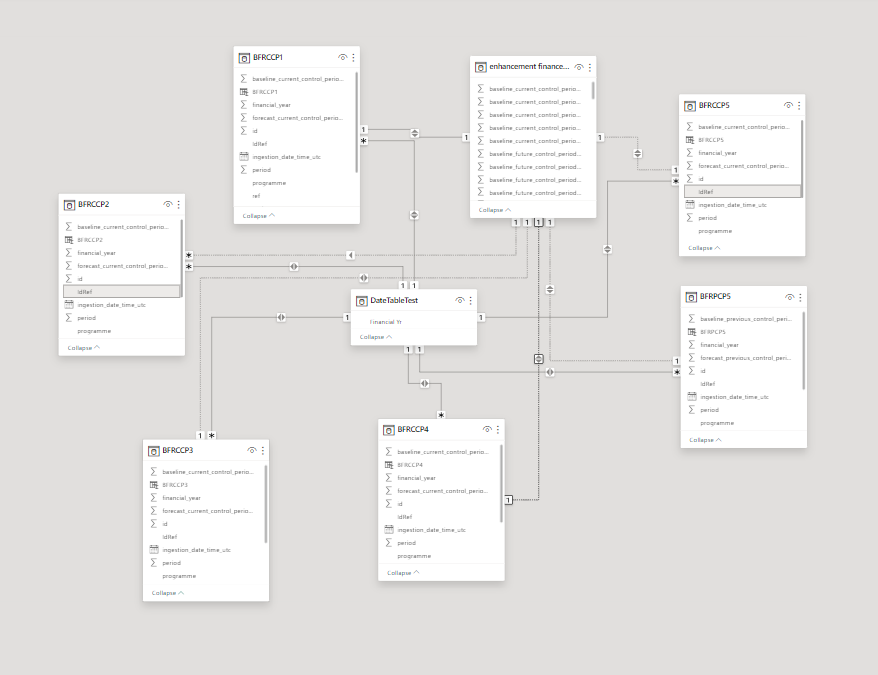Toggle visibility eye icon on BFRCCP3 table
Viewport: 878px width, 675px height.
pyautogui.click(x=252, y=450)
